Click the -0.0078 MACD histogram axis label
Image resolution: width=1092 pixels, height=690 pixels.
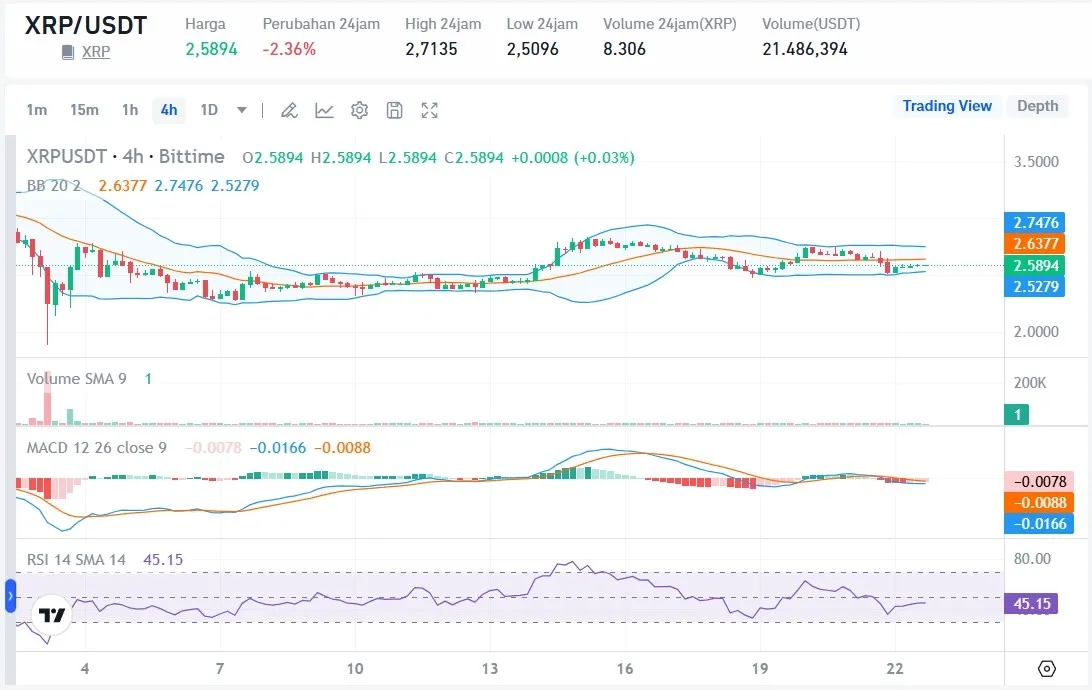[1039, 481]
